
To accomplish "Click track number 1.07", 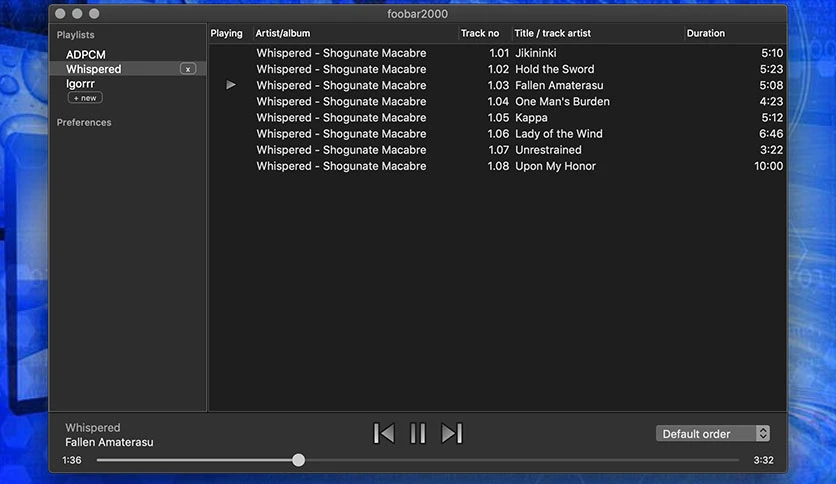I will (x=499, y=150).
